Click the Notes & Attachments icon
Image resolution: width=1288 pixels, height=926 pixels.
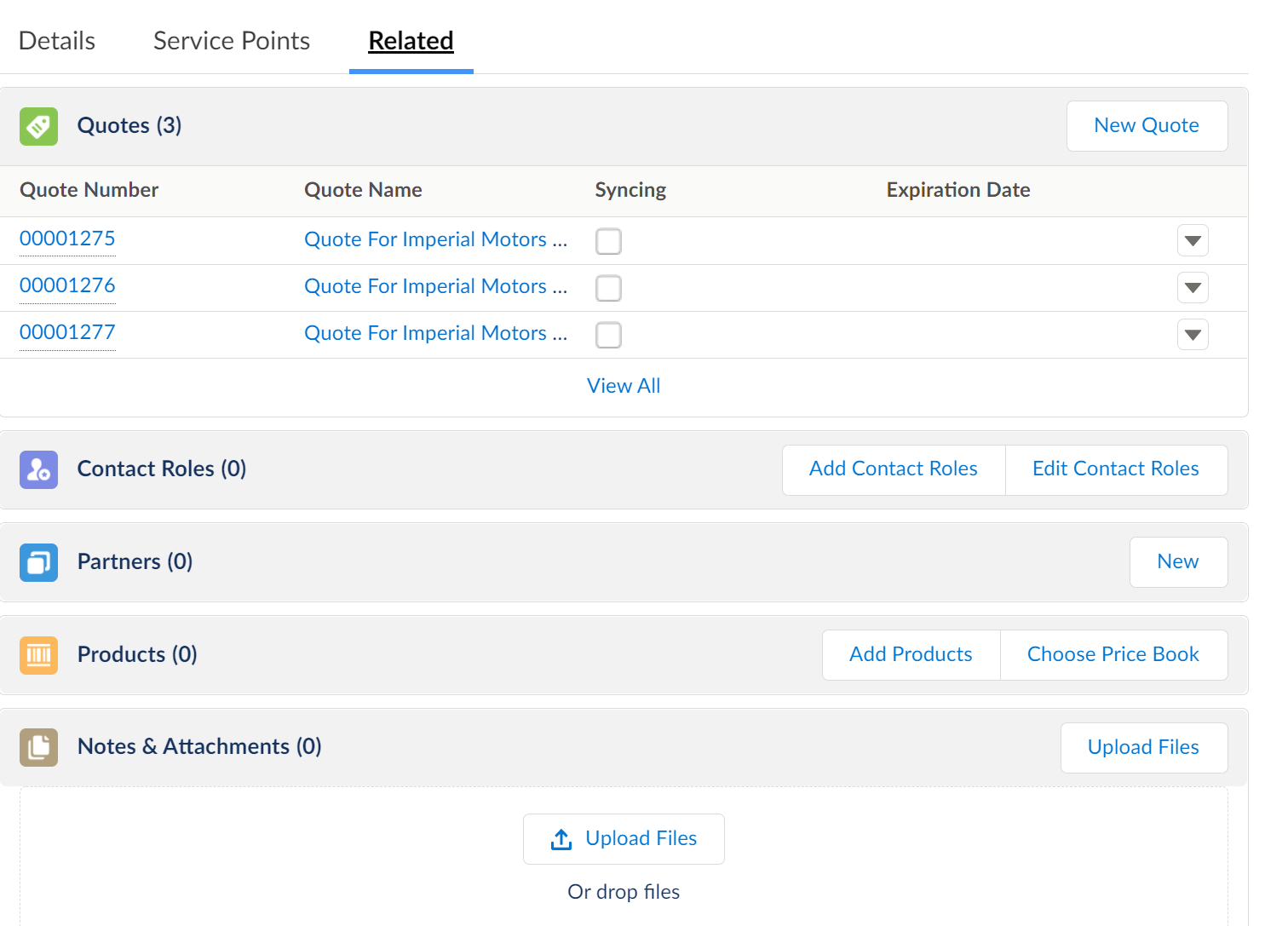(x=38, y=747)
